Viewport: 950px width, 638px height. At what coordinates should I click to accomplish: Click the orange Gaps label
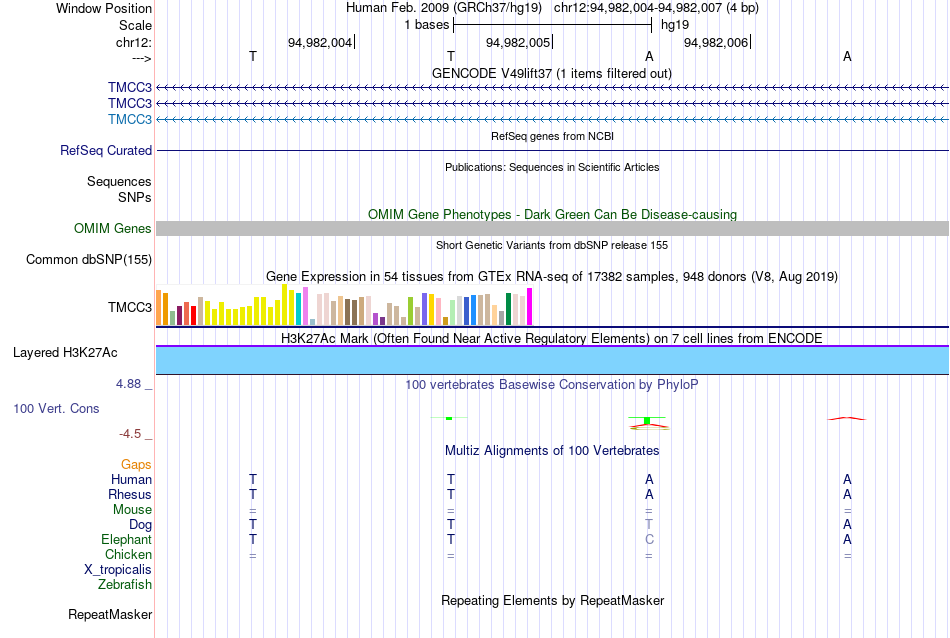[136, 464]
